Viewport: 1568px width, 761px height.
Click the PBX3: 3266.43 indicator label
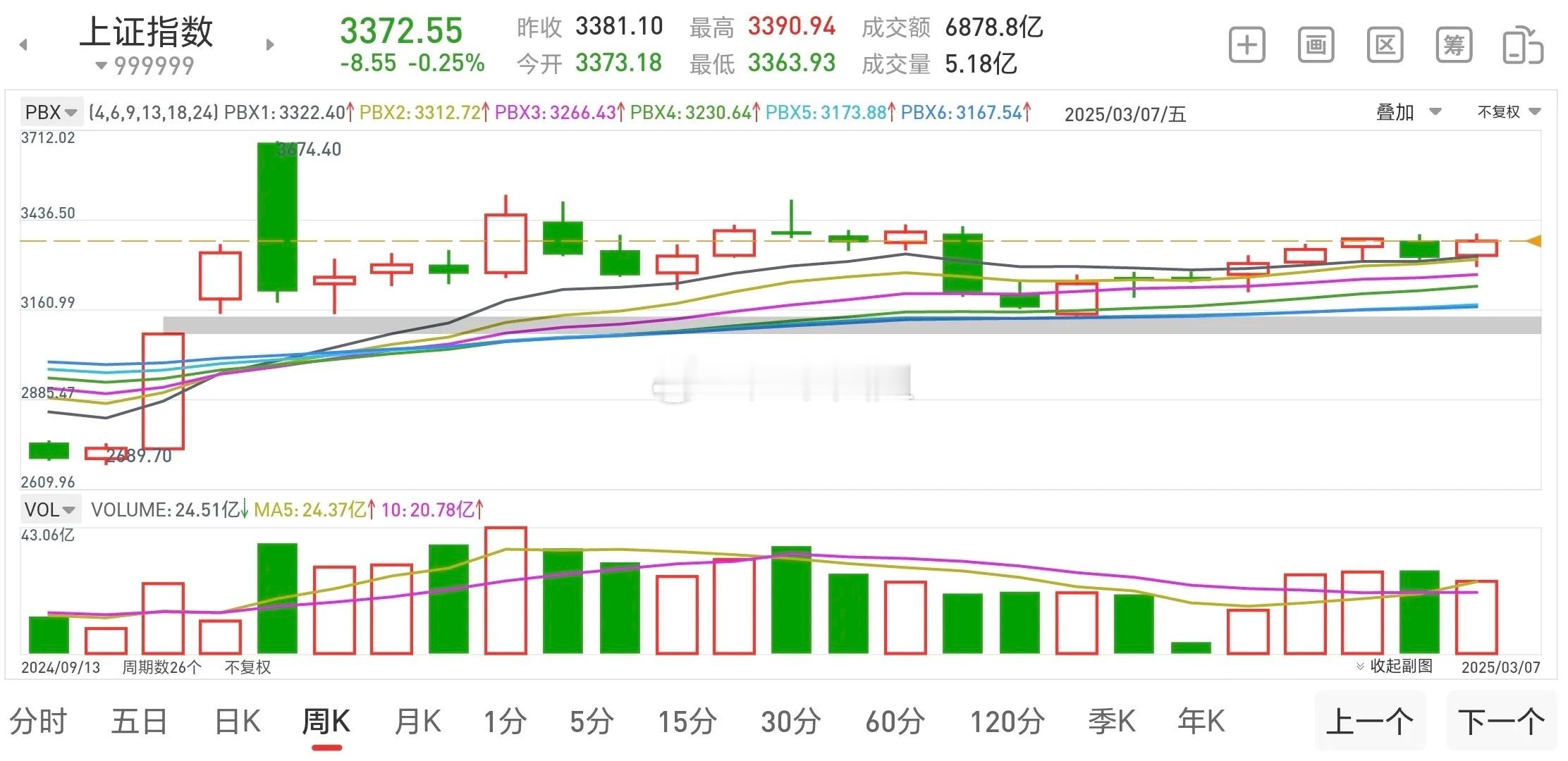pyautogui.click(x=560, y=113)
